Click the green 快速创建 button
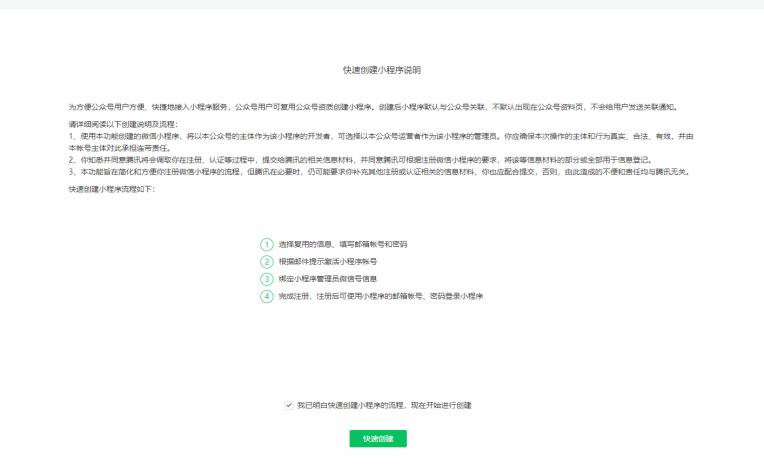Image resolution: width=764 pixels, height=470 pixels. point(378,438)
